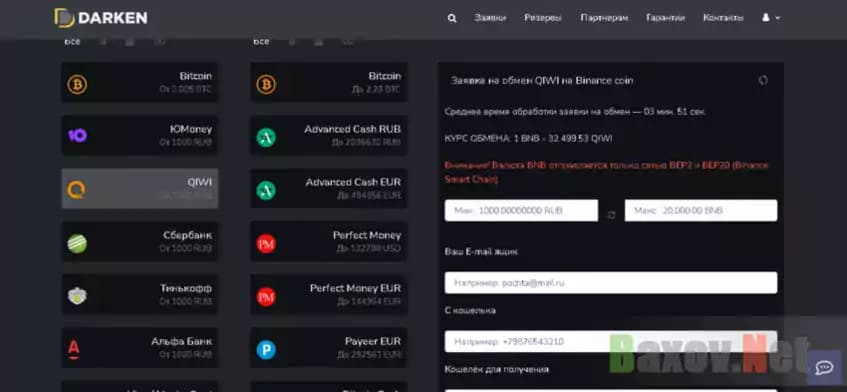Click Bitcoin 'От 0.005 BTC' limit text
Viewport: 847px width, 392px height.
186,89
